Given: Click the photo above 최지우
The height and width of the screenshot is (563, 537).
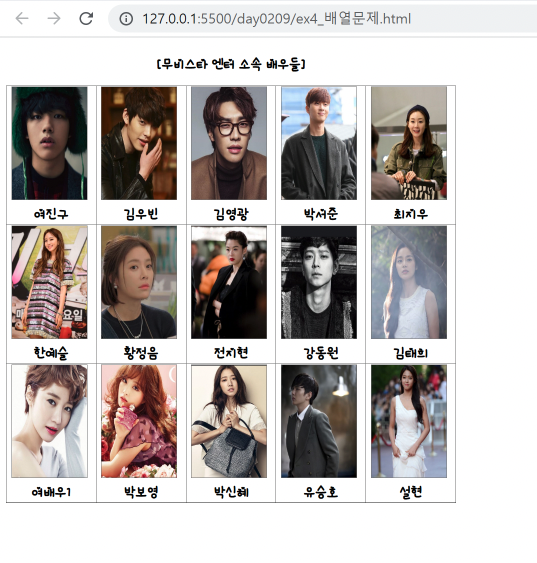Looking at the screenshot, I should (x=409, y=143).
